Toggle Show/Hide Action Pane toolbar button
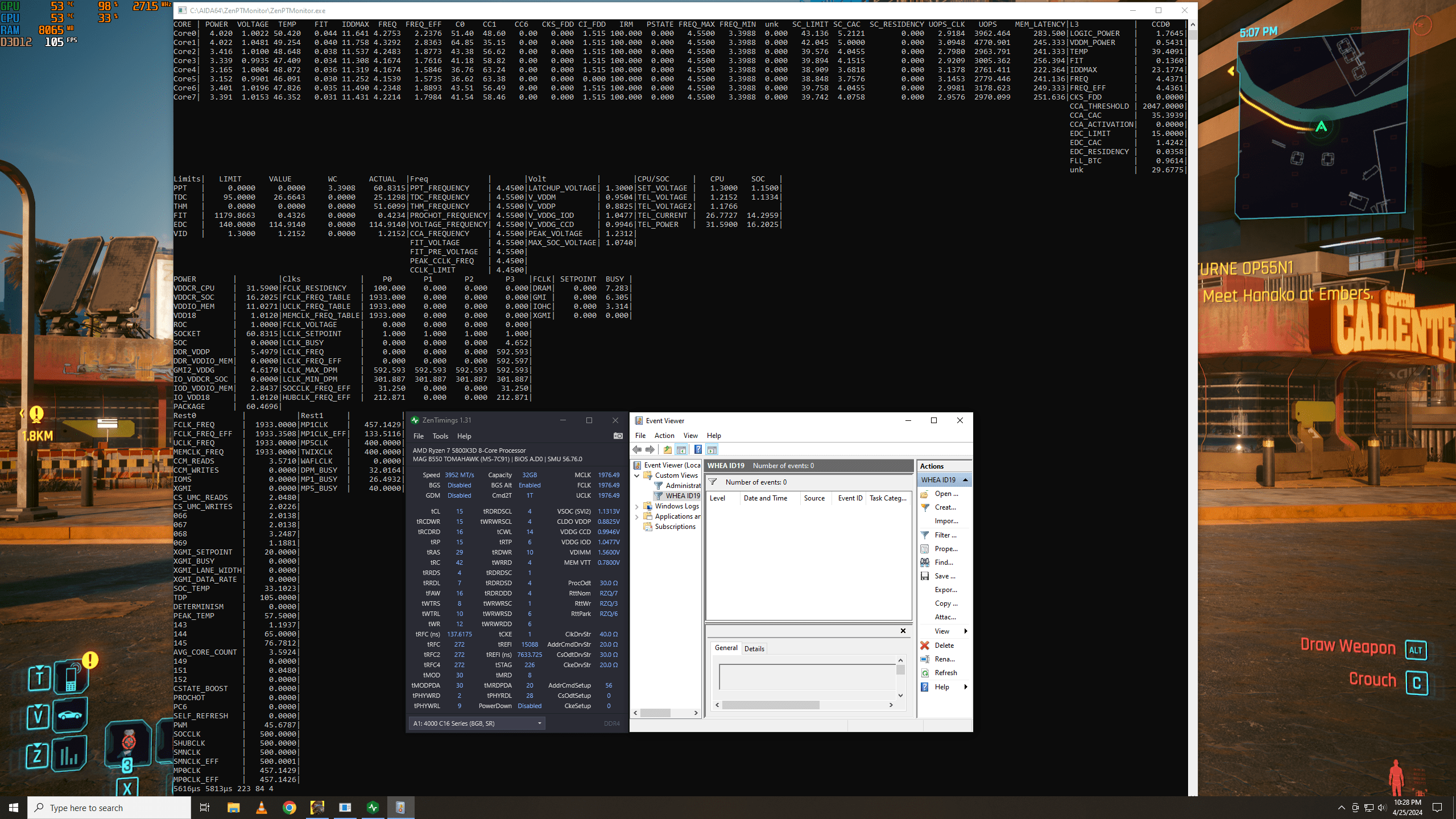Image resolution: width=1456 pixels, height=819 pixels. point(712,450)
